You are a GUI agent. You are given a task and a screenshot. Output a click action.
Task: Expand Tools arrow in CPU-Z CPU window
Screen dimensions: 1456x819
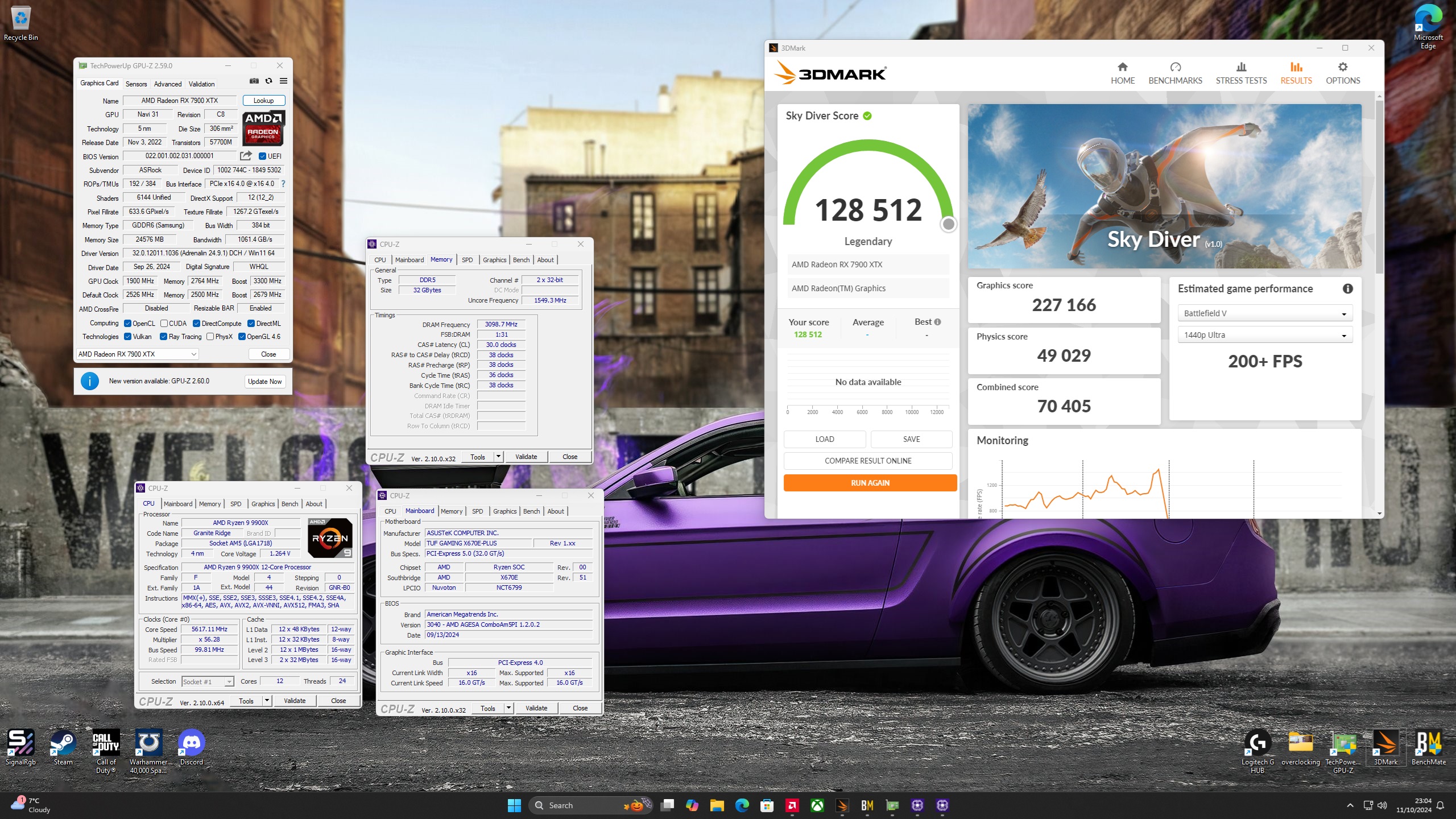[x=267, y=701]
